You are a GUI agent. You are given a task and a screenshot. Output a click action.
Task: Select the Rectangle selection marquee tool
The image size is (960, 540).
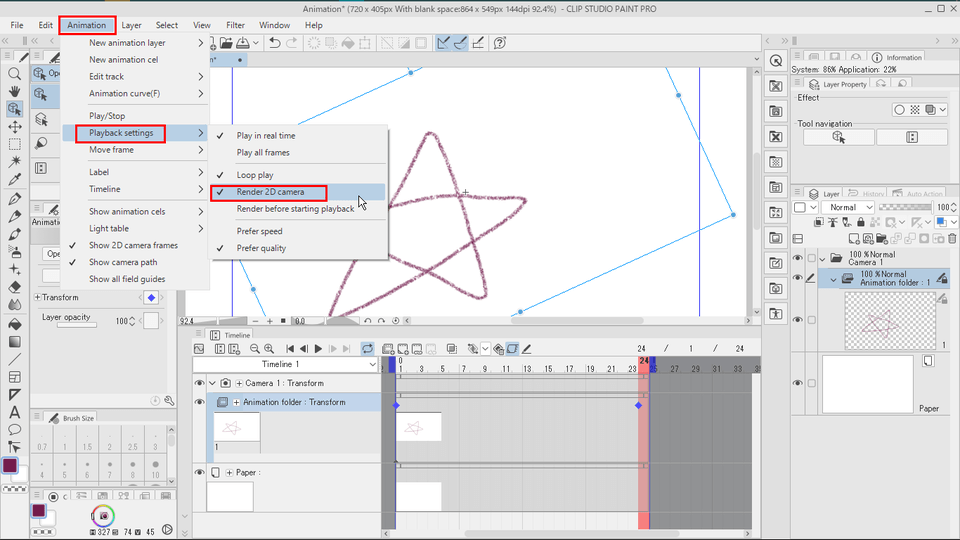click(15, 144)
